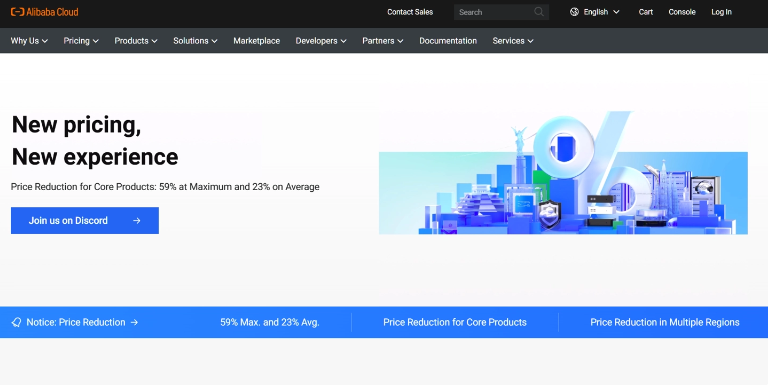The height and width of the screenshot is (385, 771).
Task: Open the Products menu
Action: 136,41
